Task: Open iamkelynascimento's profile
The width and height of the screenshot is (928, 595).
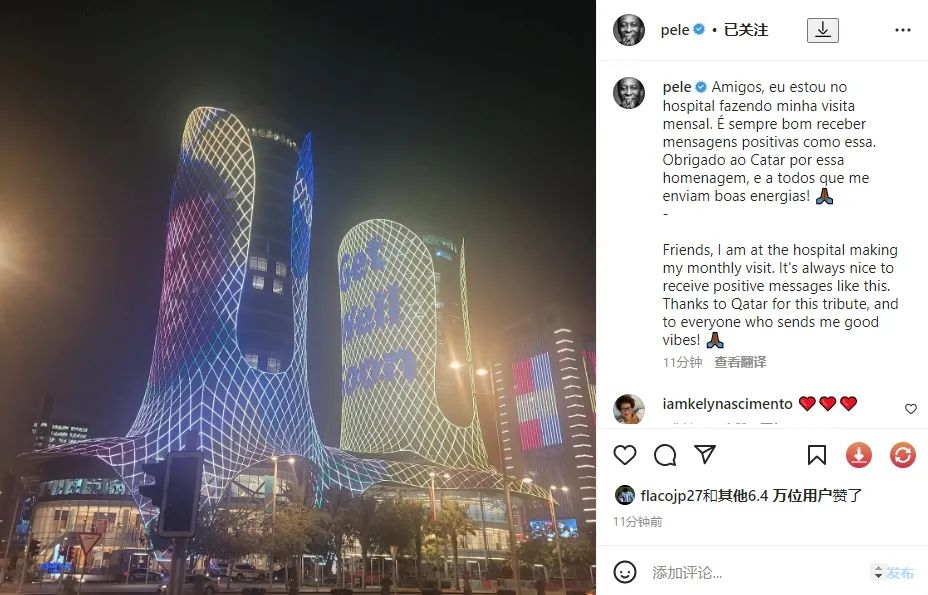Action: pyautogui.click(x=727, y=404)
